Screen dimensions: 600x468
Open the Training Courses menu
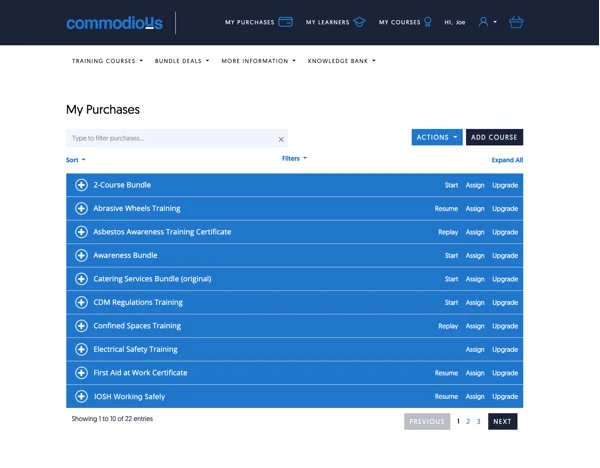[107, 61]
